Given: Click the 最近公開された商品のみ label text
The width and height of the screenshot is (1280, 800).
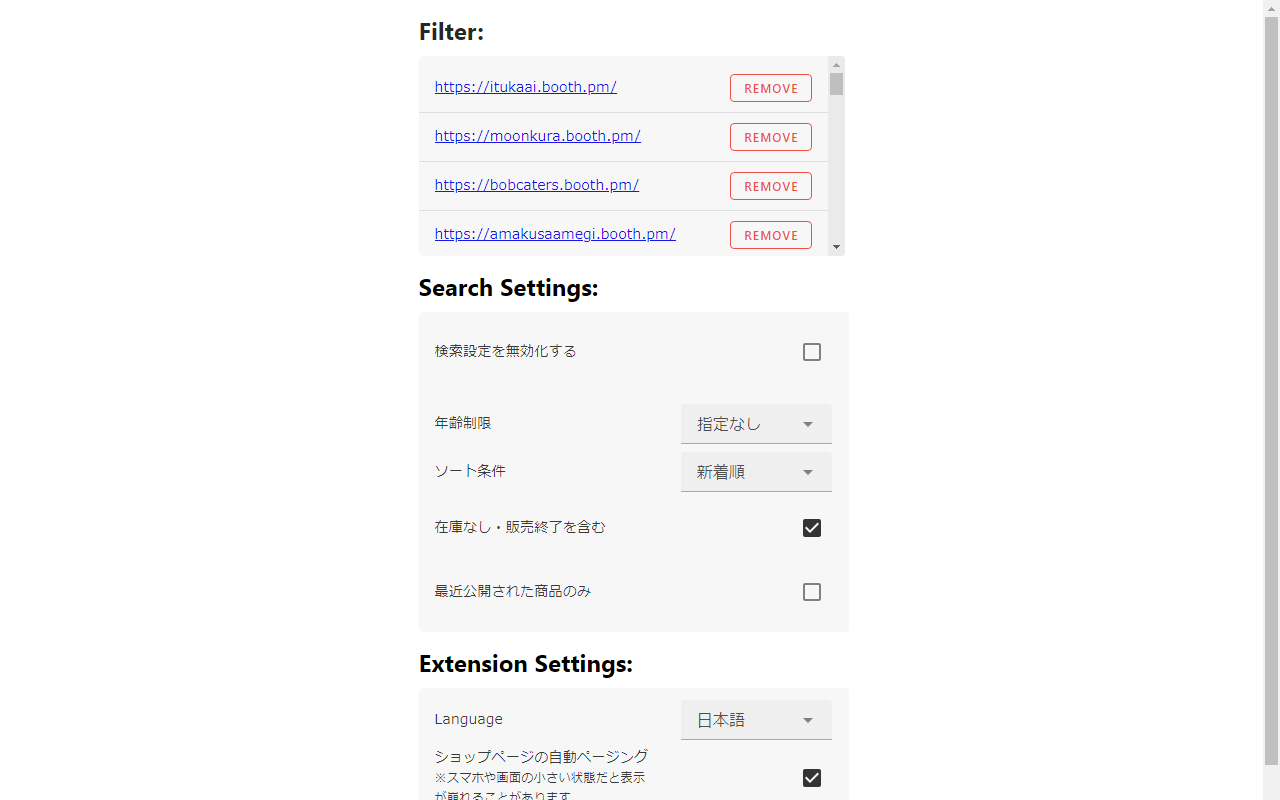Looking at the screenshot, I should click(513, 591).
